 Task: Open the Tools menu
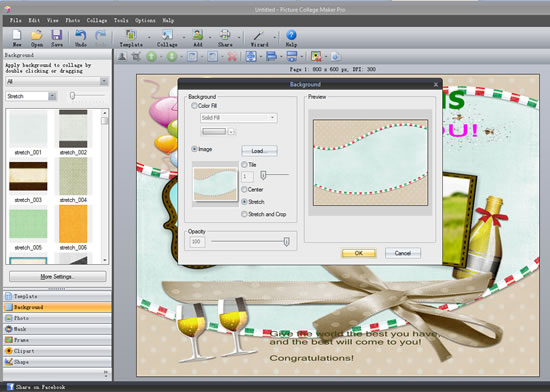[121, 20]
